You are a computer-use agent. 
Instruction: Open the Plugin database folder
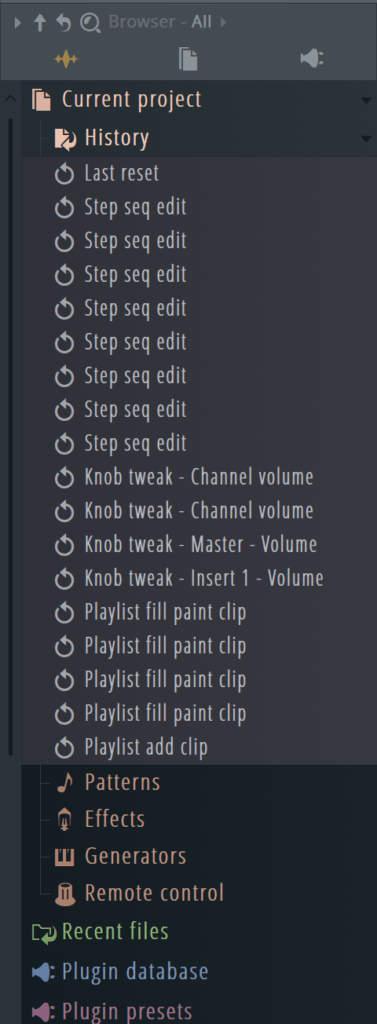point(120,971)
